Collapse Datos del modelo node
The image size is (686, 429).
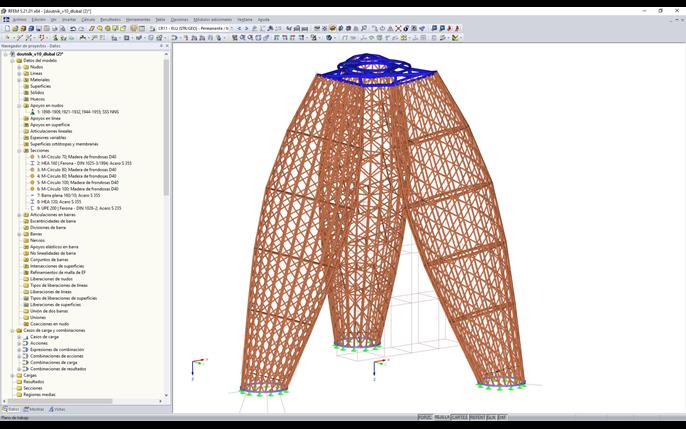13,60
